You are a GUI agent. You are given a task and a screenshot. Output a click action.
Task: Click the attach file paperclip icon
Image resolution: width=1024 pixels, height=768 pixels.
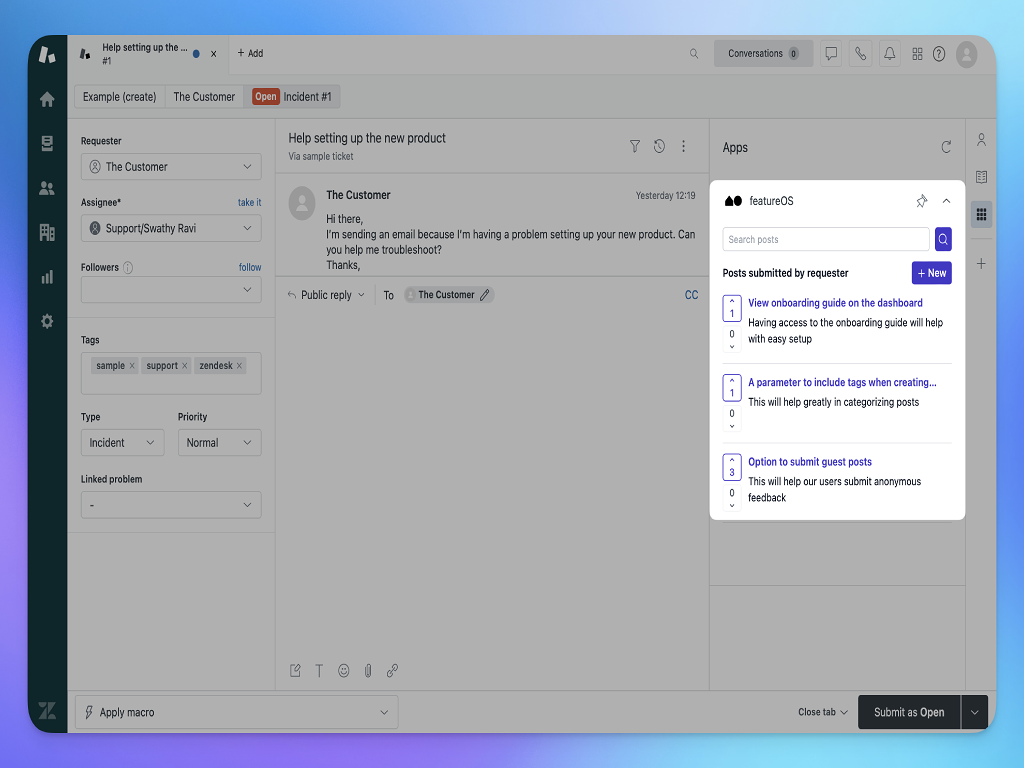pos(368,671)
